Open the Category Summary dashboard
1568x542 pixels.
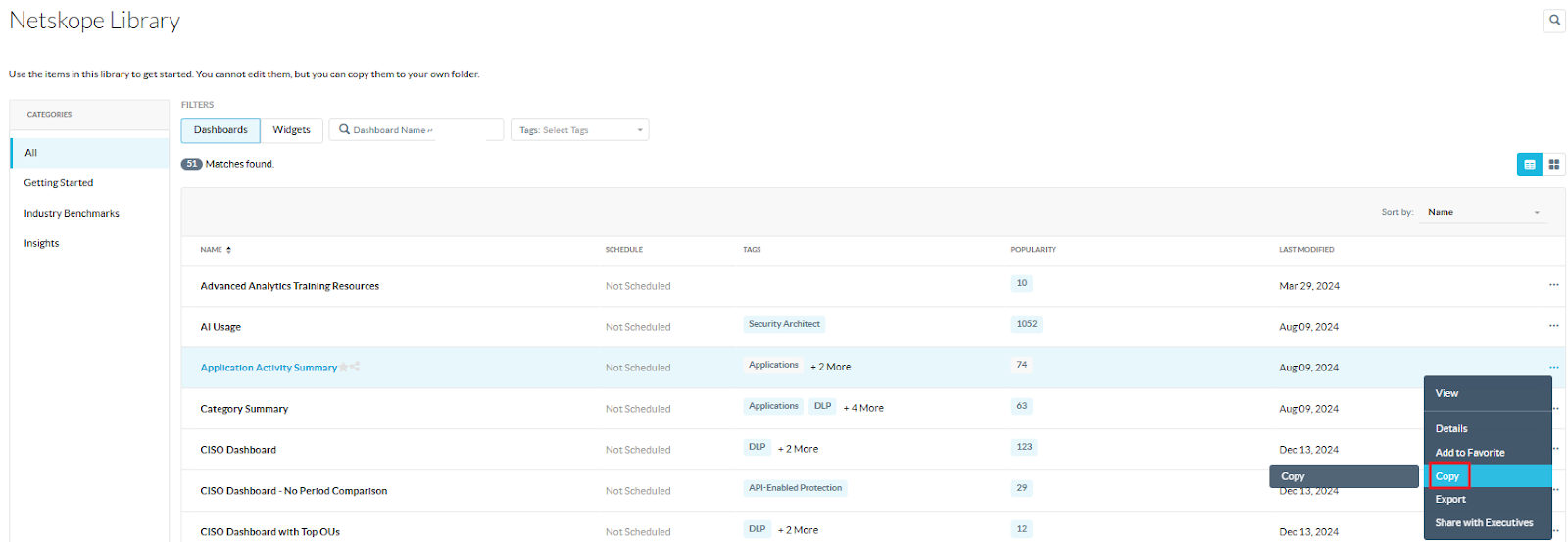click(244, 409)
